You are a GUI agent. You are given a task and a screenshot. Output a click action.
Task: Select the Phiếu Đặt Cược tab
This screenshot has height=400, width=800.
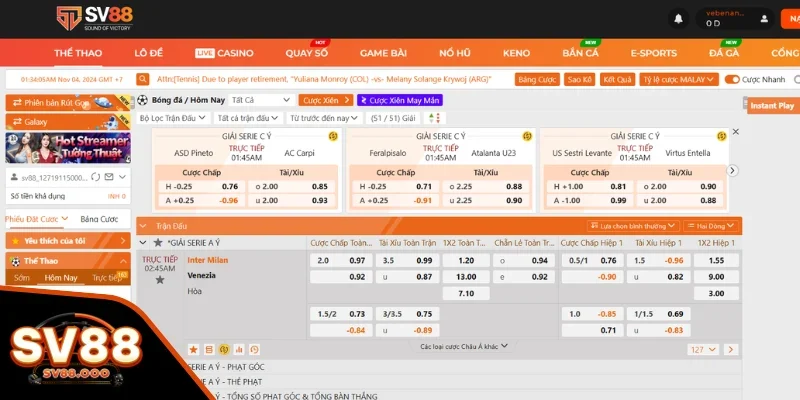[x=36, y=219]
